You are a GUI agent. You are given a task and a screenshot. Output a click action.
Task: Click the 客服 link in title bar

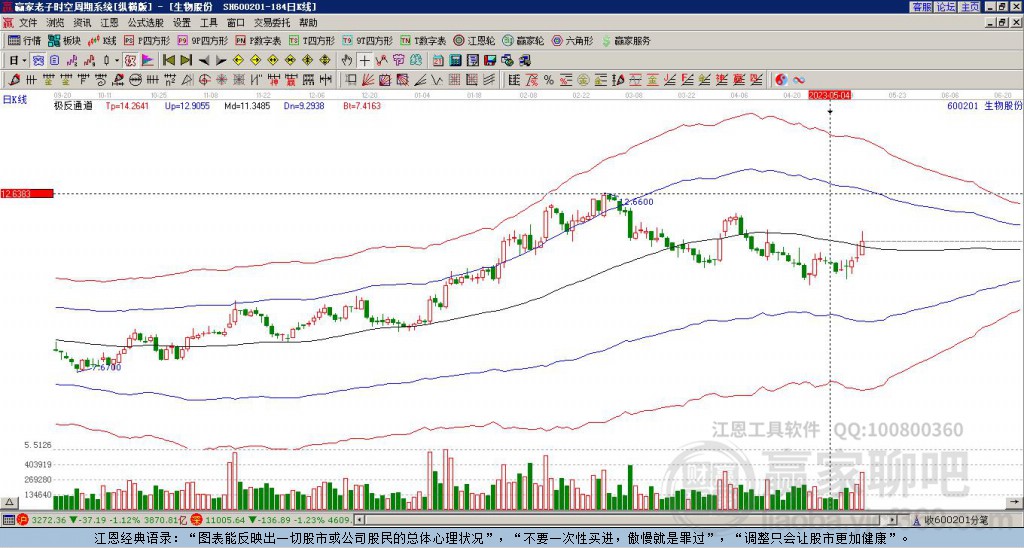[922, 7]
